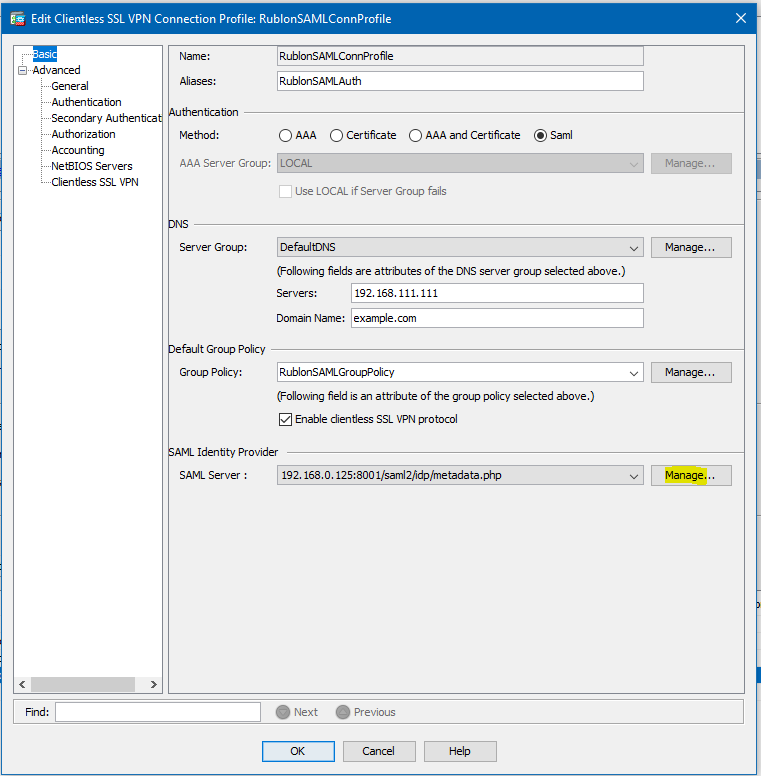
Task: Expand the SAML Server dropdown list
Action: (634, 476)
